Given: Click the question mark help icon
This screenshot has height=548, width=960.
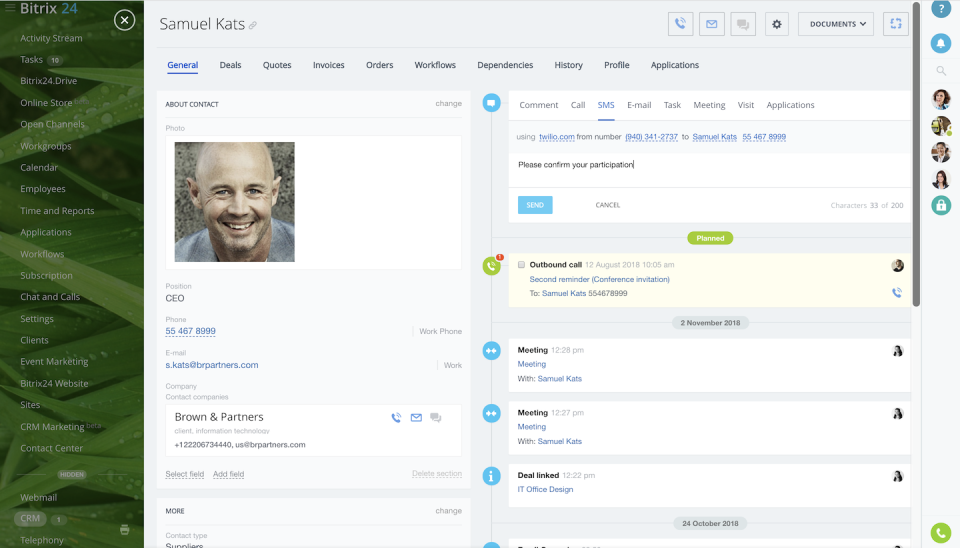Looking at the screenshot, I should [x=941, y=9].
